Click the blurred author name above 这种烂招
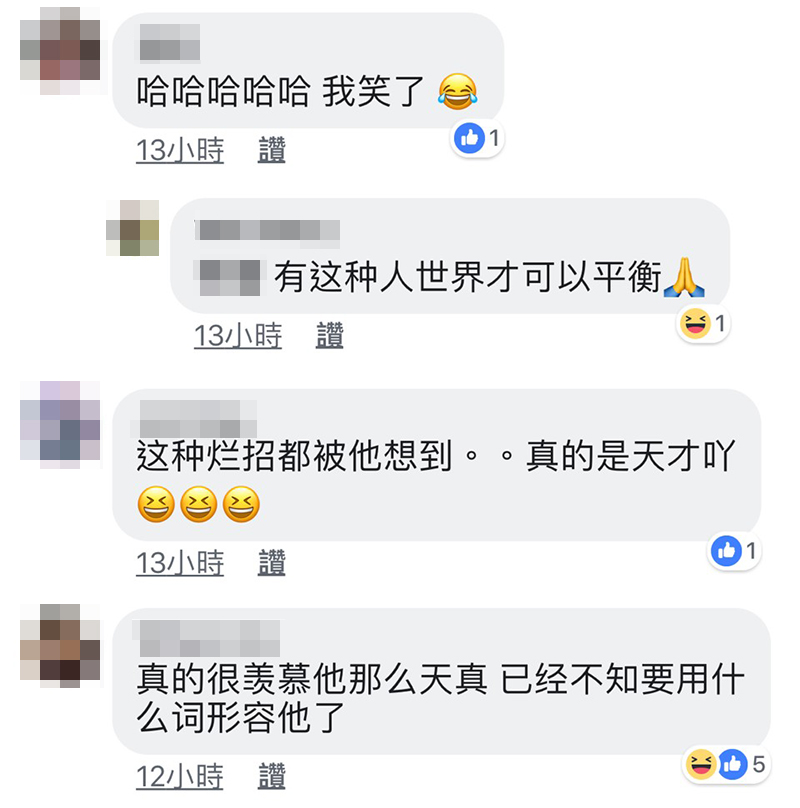Image resolution: width=800 pixels, height=808 pixels. (x=198, y=419)
